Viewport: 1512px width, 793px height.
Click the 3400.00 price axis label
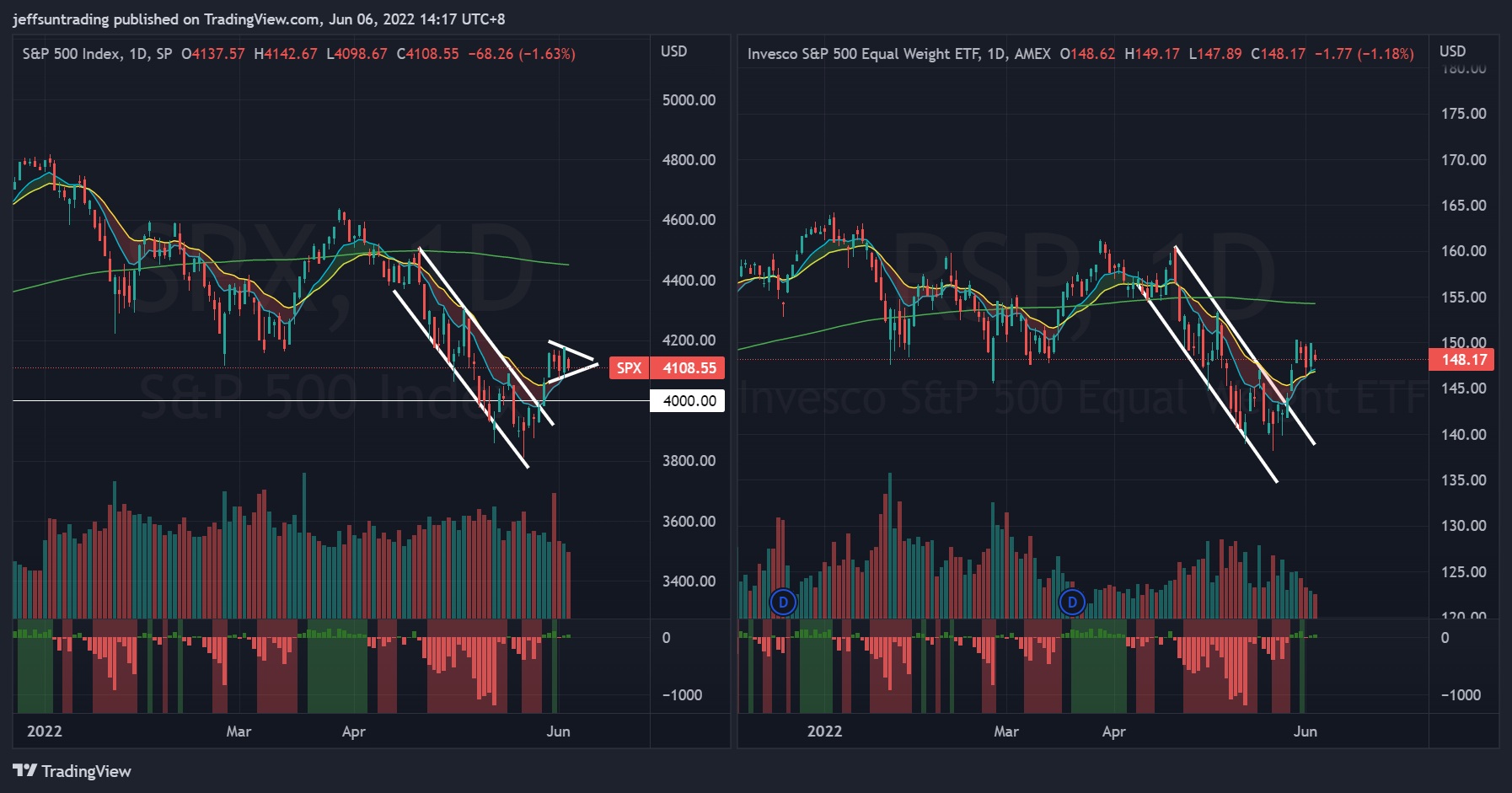[x=689, y=581]
